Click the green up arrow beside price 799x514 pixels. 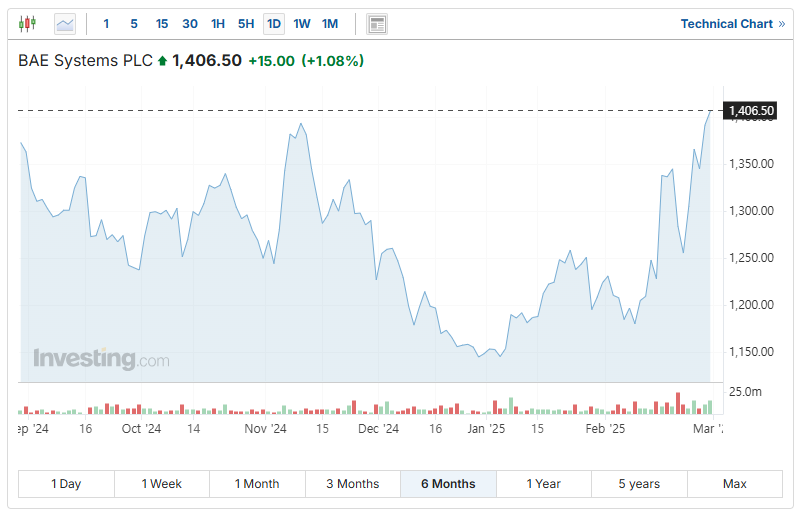point(163,61)
